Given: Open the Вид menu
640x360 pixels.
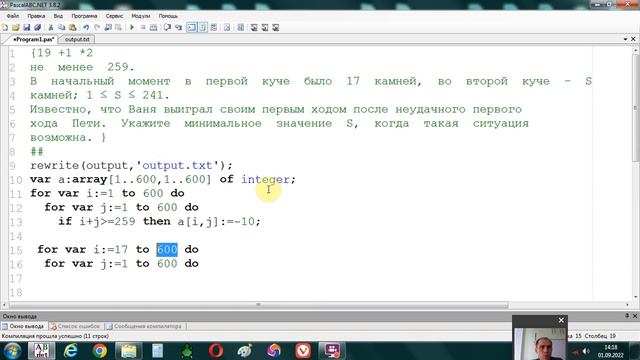Looking at the screenshot, I should (x=58, y=16).
